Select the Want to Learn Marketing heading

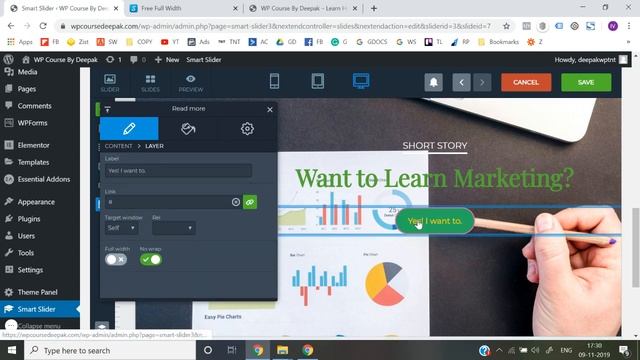point(434,178)
